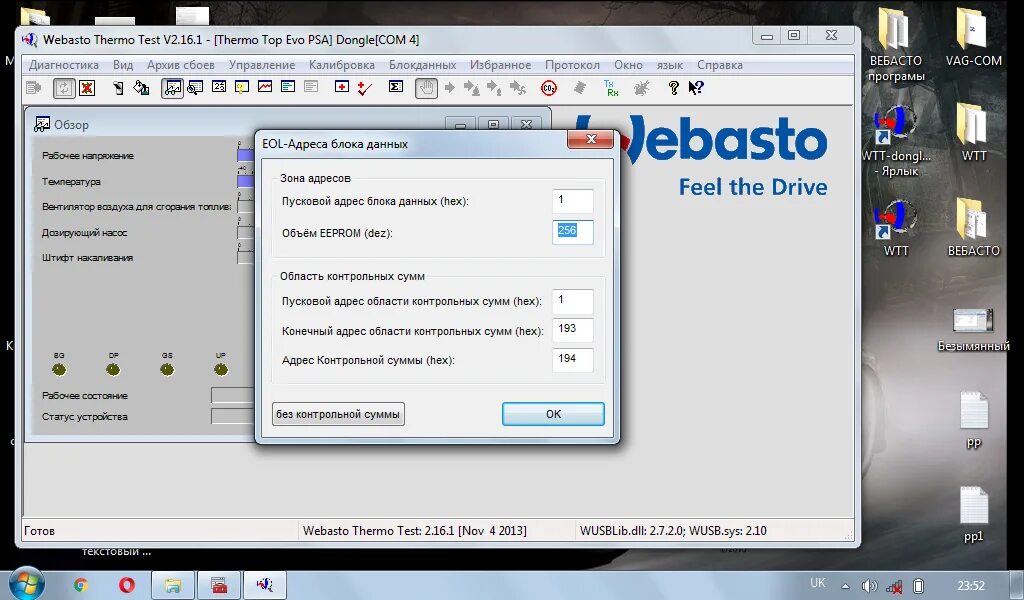Click the Chrome taskbar icon
This screenshot has height=600, width=1024.
click(81, 585)
